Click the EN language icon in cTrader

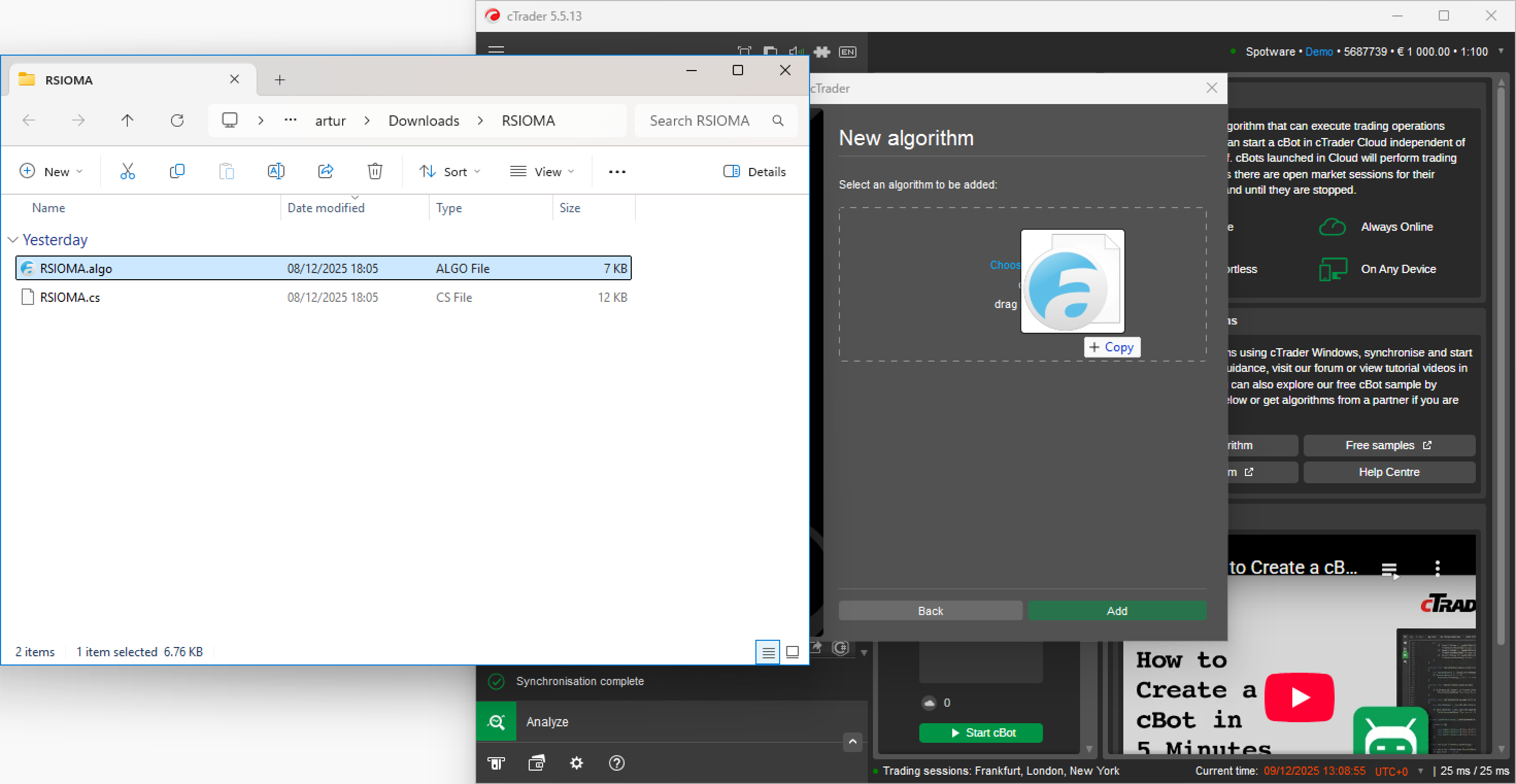click(x=848, y=52)
